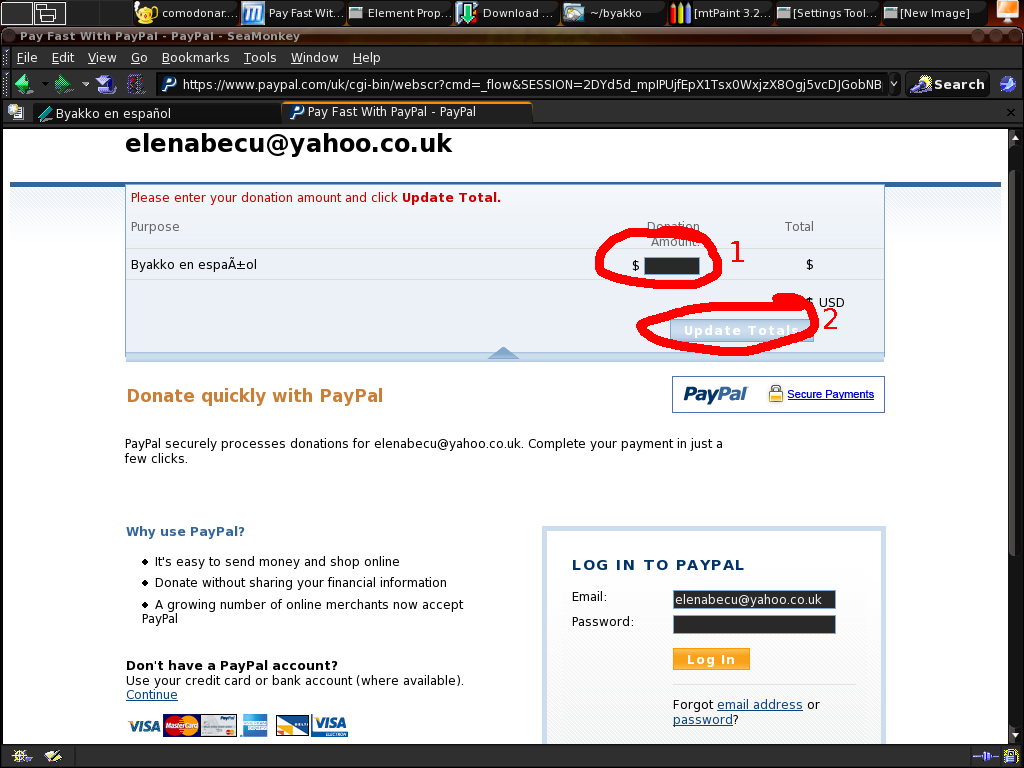
Task: Click the forgot email address link
Action: click(760, 705)
